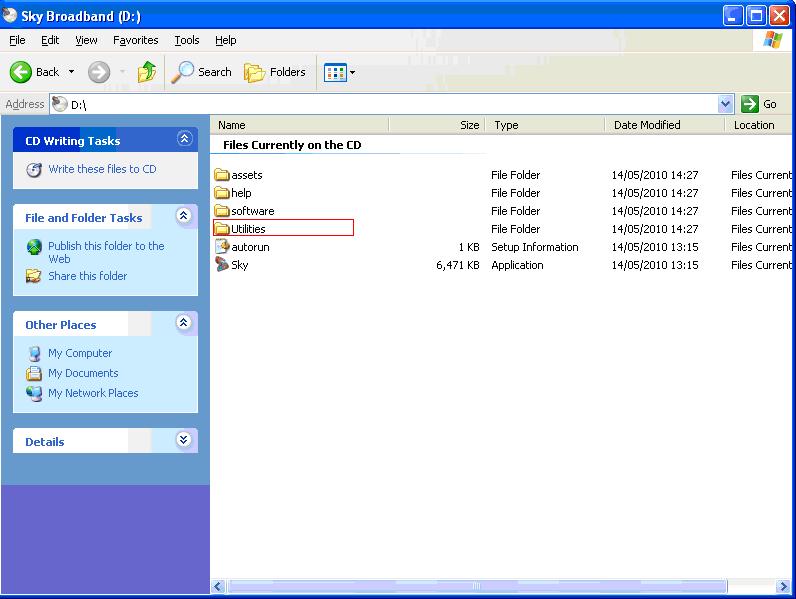The image size is (796, 599).
Task: Click the 'help' folder name
Action: click(241, 193)
